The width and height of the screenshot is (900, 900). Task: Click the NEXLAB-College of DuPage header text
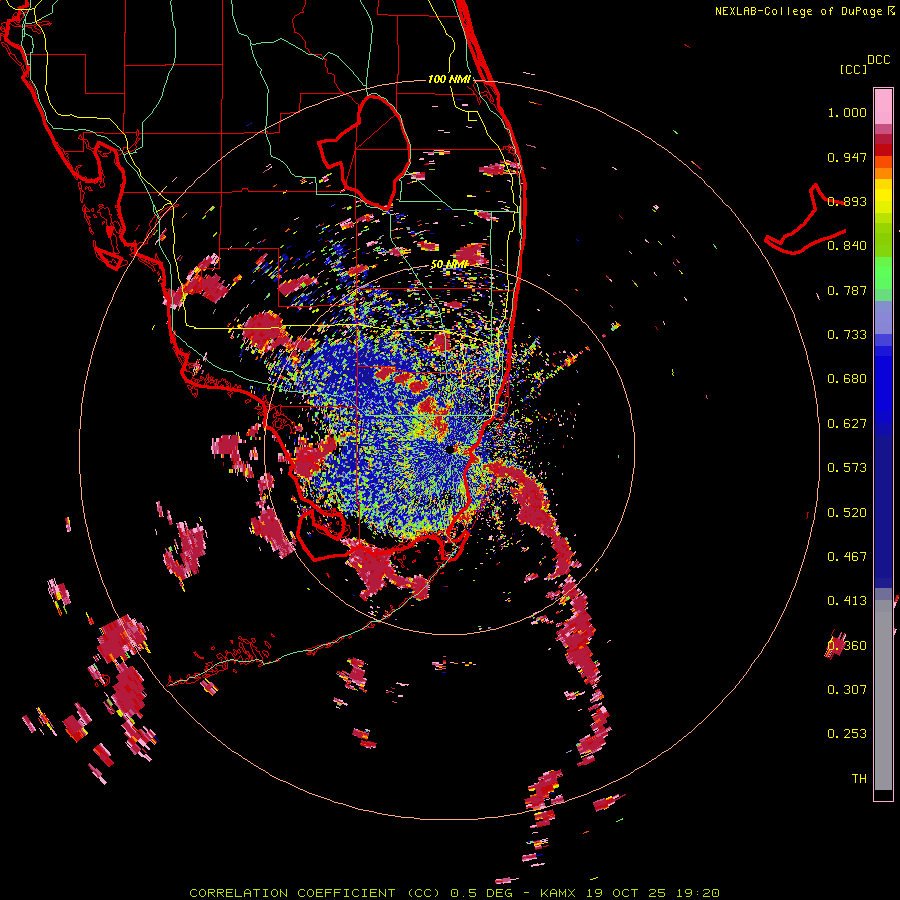800,11
